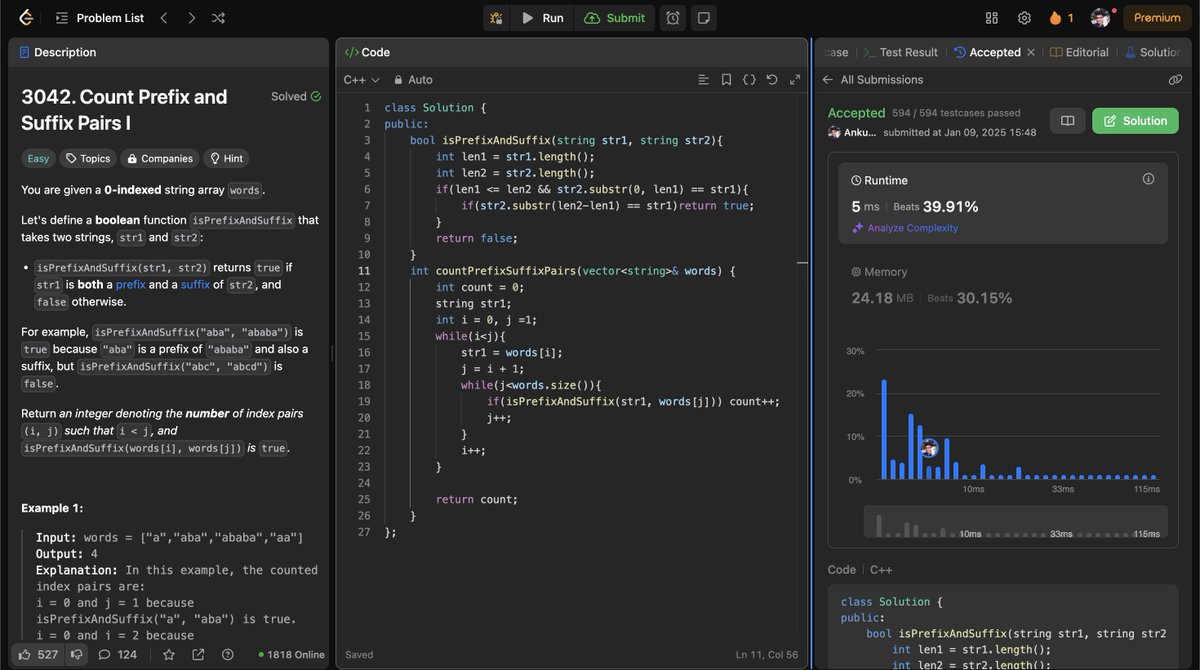The image size is (1200, 670).
Task: Click the green Solution button
Action: coord(1135,121)
